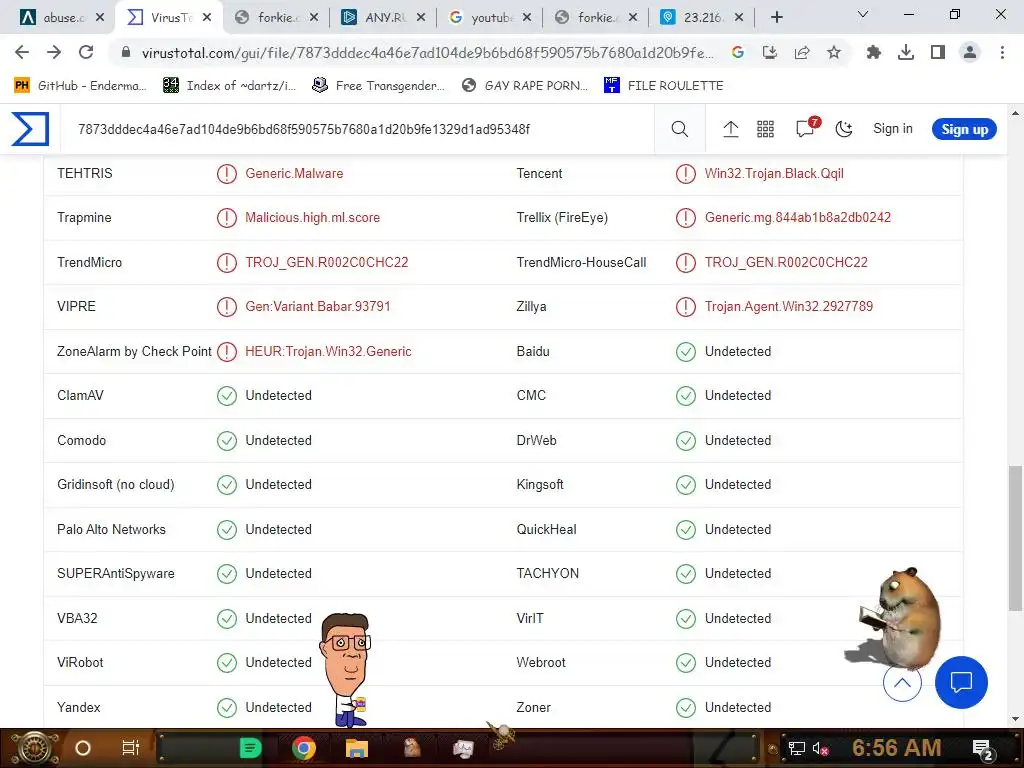Click the browser forward arrow
Viewport: 1024px width, 768px height.
(x=54, y=52)
